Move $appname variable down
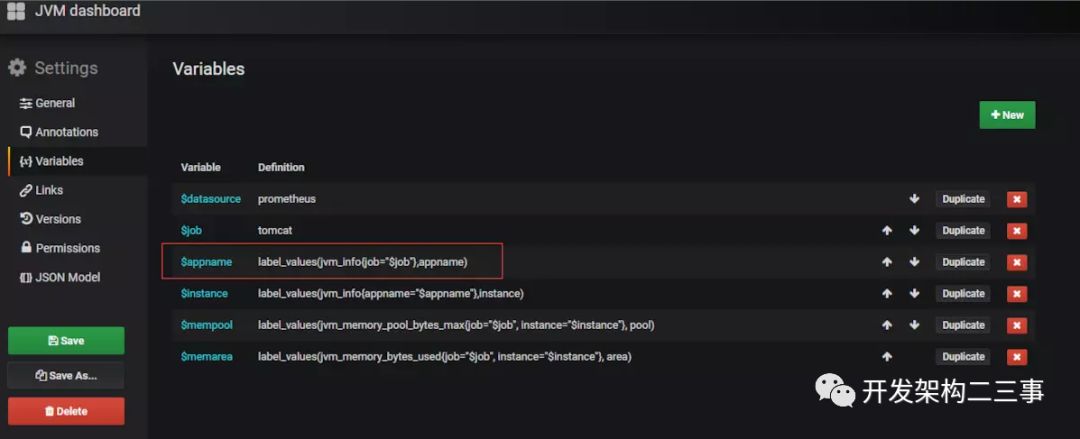1080x439 pixels. [x=914, y=262]
